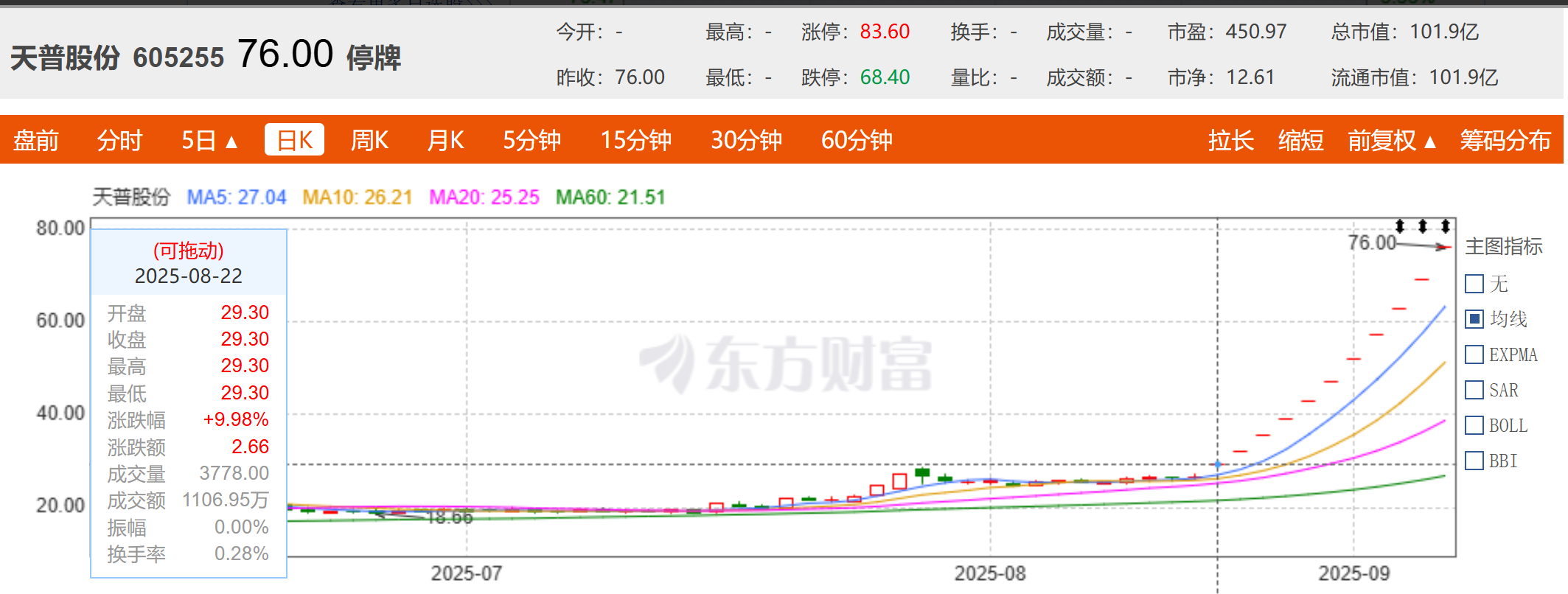This screenshot has width=1568, height=594.
Task: Click the (可拖动) draggable info panel header
Action: pos(189,251)
